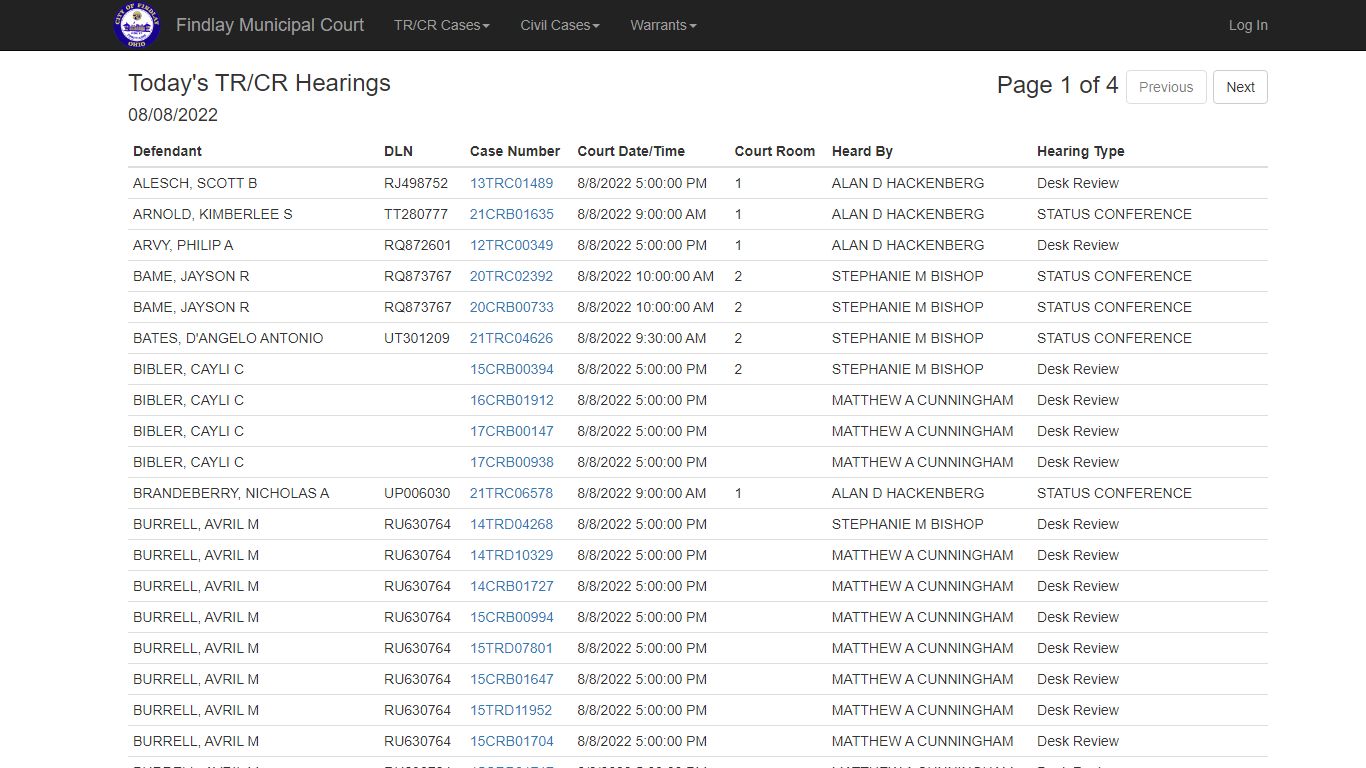
Task: Expand the Civil Cases dropdown menu
Action: [x=560, y=25]
